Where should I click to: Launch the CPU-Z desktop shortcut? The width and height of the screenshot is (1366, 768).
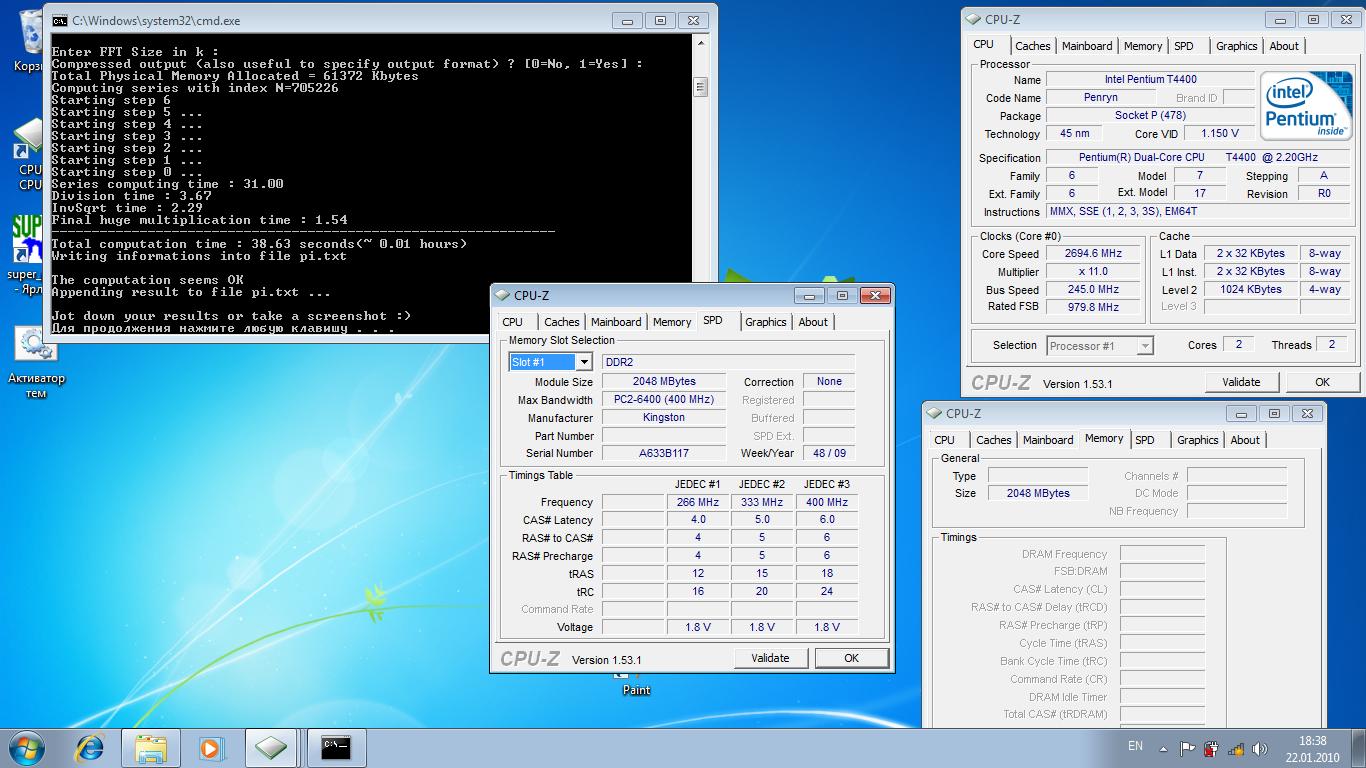pos(27,155)
